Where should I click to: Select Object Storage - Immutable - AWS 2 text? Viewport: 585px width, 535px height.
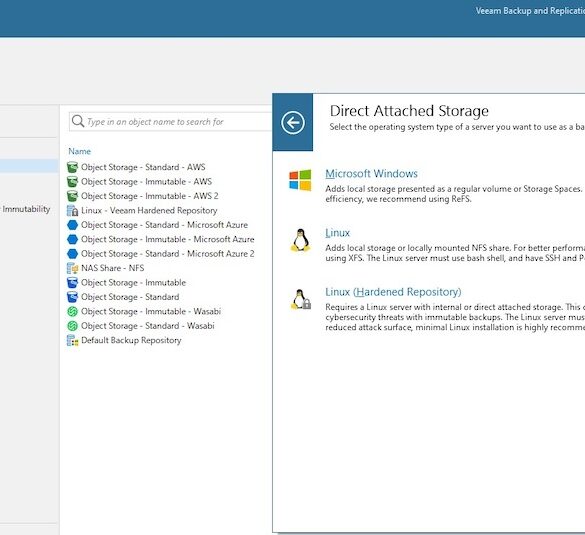click(x=150, y=196)
